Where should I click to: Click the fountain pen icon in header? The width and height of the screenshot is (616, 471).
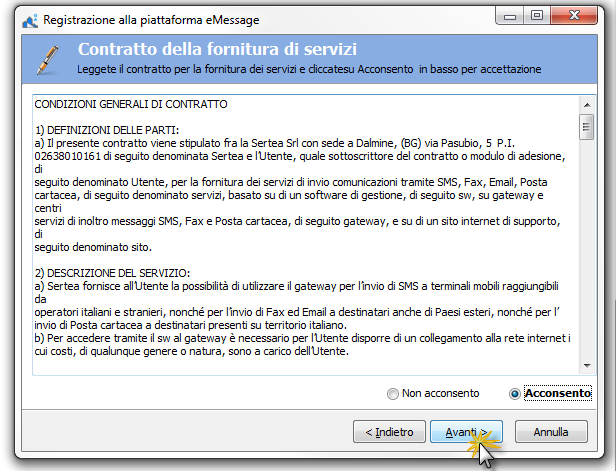tap(48, 60)
